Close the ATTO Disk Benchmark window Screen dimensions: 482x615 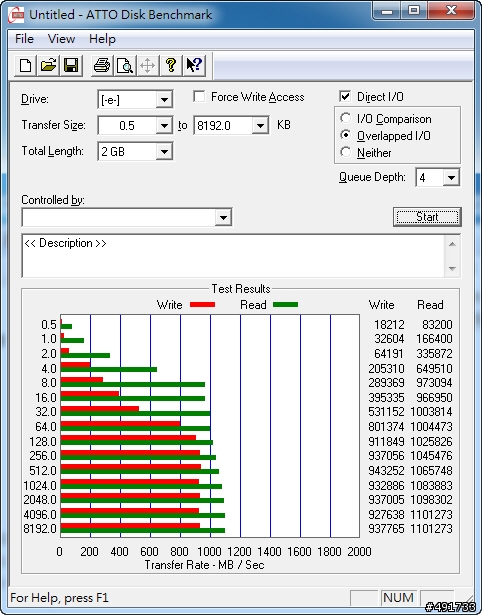coord(451,11)
